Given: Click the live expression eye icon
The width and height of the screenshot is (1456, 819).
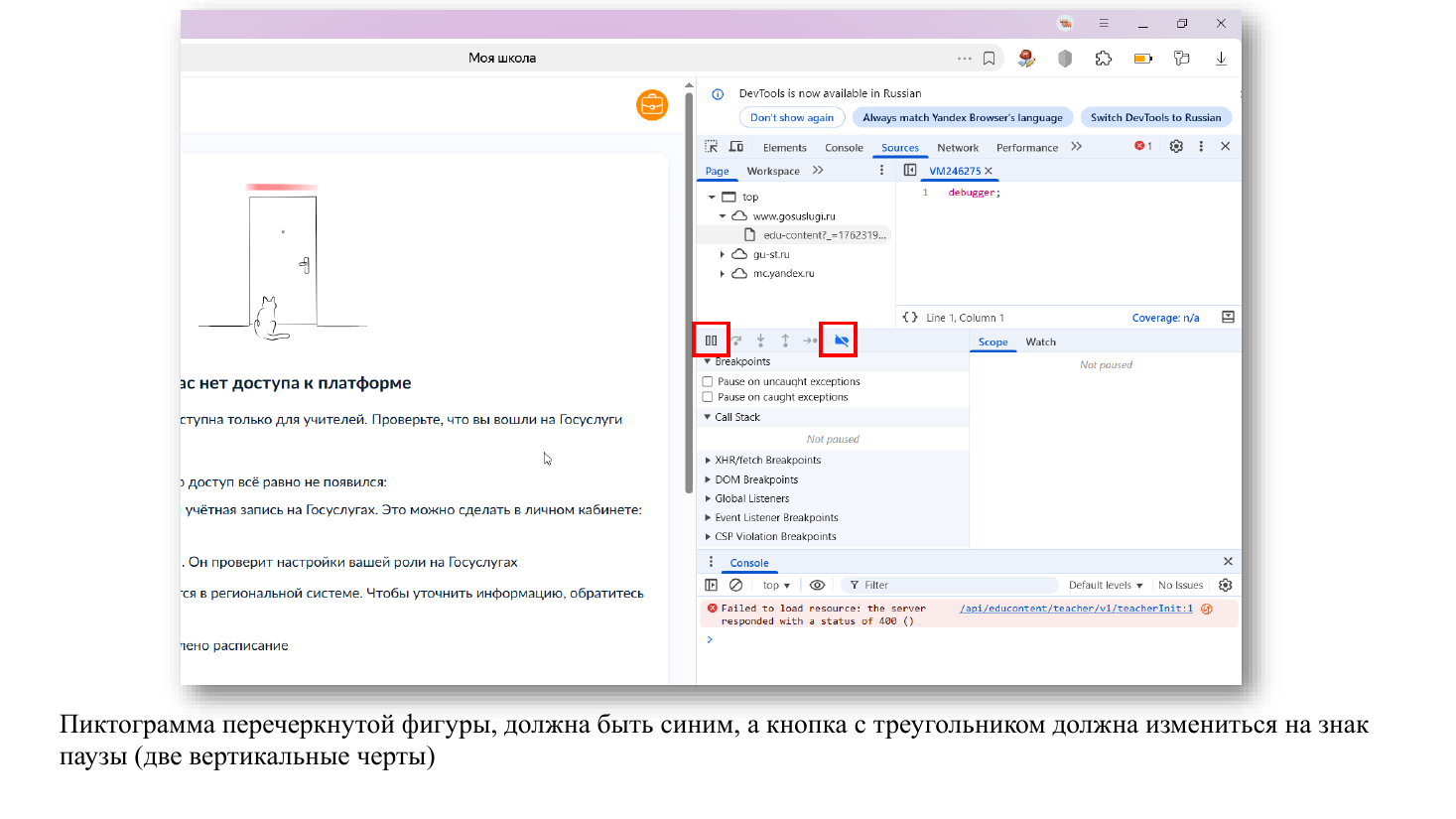Looking at the screenshot, I should click(x=817, y=585).
